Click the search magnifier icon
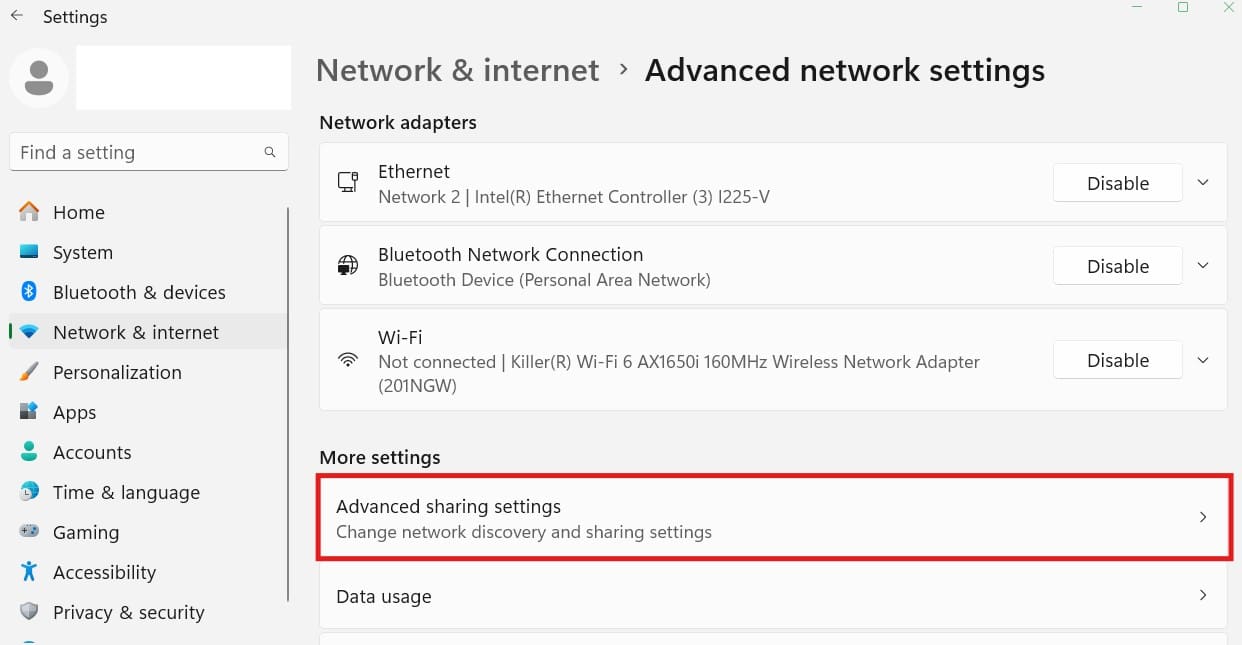The image size is (1242, 645). click(x=270, y=152)
